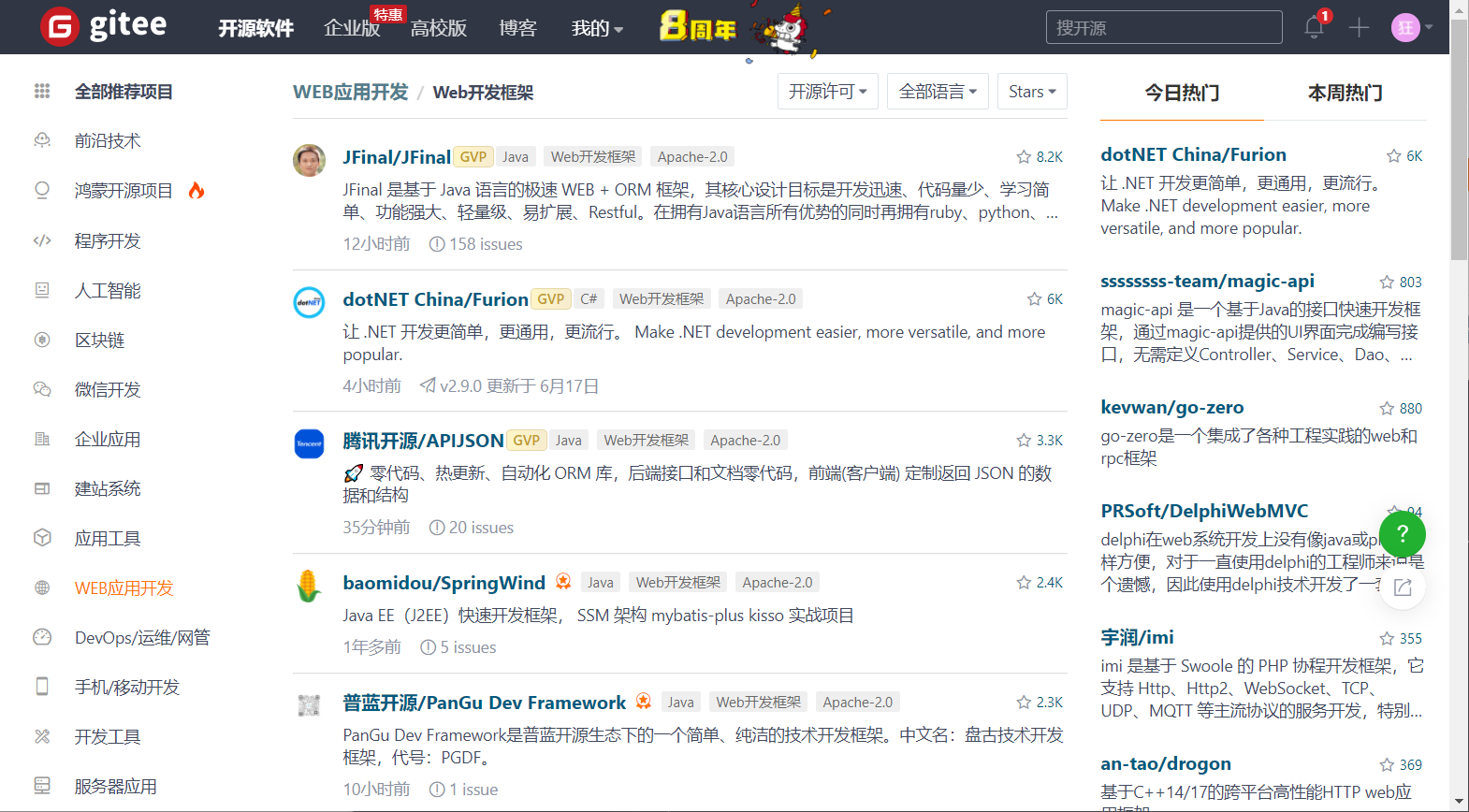1469x812 pixels.
Task: Click the DevOps/运维/网管 gauge icon
Action: (x=42, y=637)
